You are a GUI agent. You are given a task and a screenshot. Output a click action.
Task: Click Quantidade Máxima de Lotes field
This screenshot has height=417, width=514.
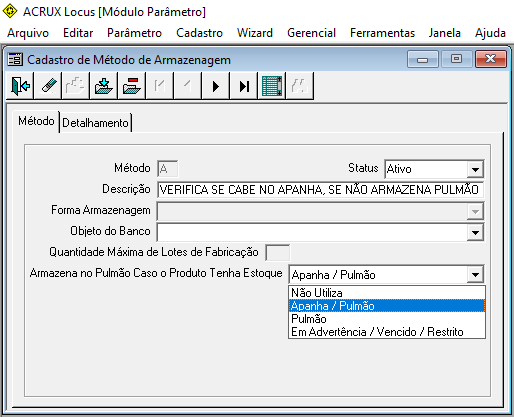pyautogui.click(x=277, y=253)
